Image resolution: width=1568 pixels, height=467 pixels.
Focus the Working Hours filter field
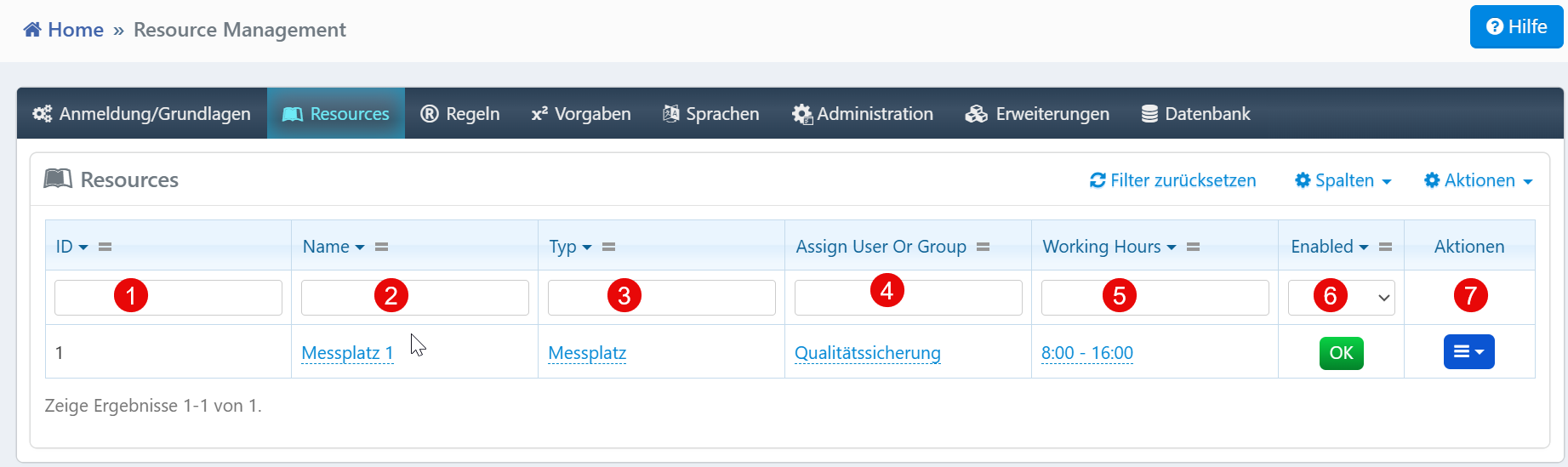pyautogui.click(x=1155, y=298)
